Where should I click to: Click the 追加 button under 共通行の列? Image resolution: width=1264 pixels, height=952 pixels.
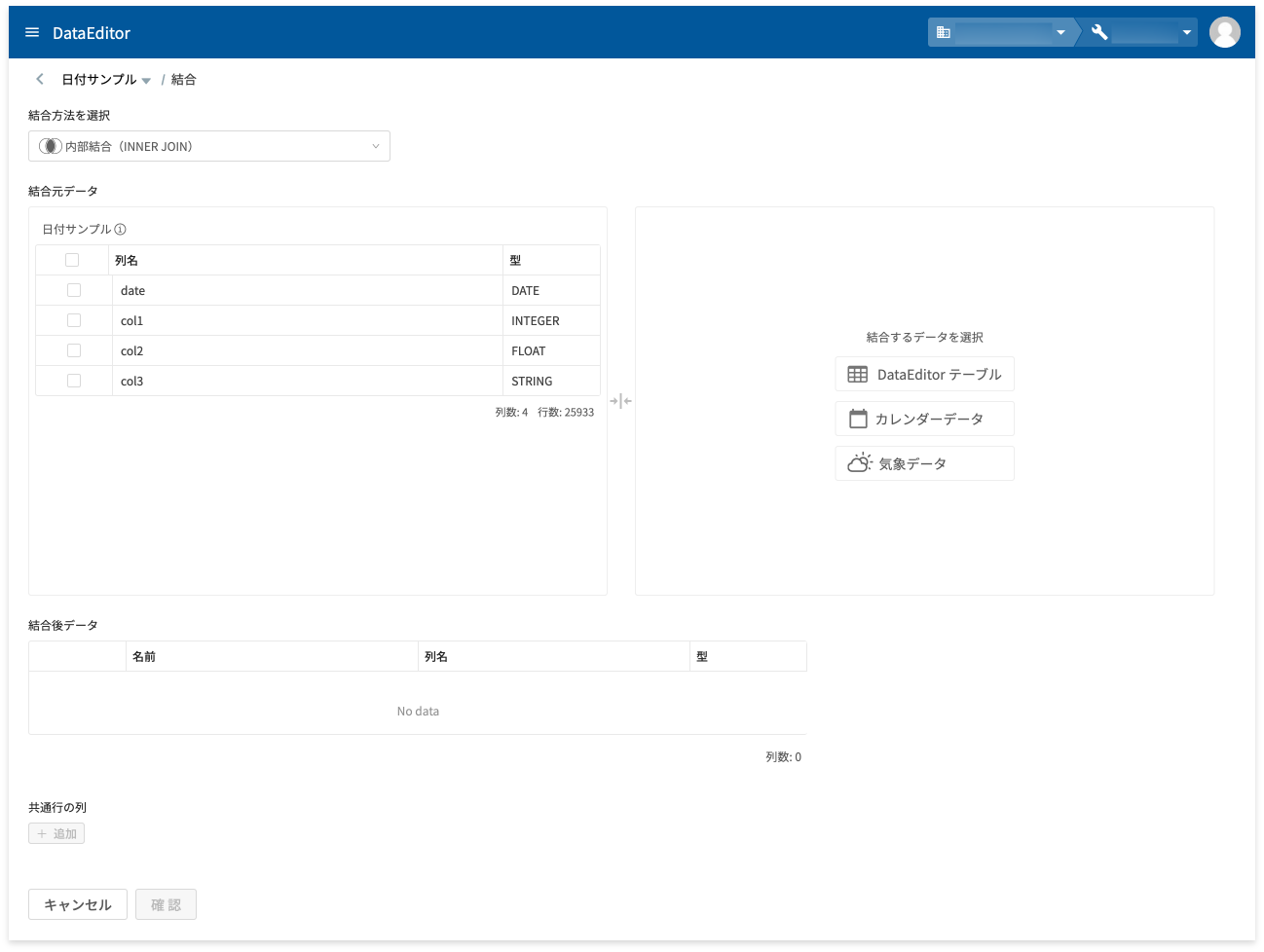click(56, 833)
